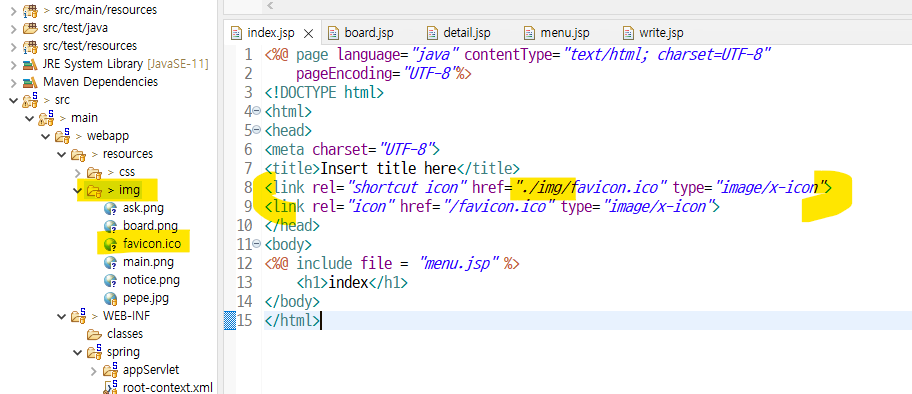Click the "shortcut icon" rel value on line 8

pos(408,187)
